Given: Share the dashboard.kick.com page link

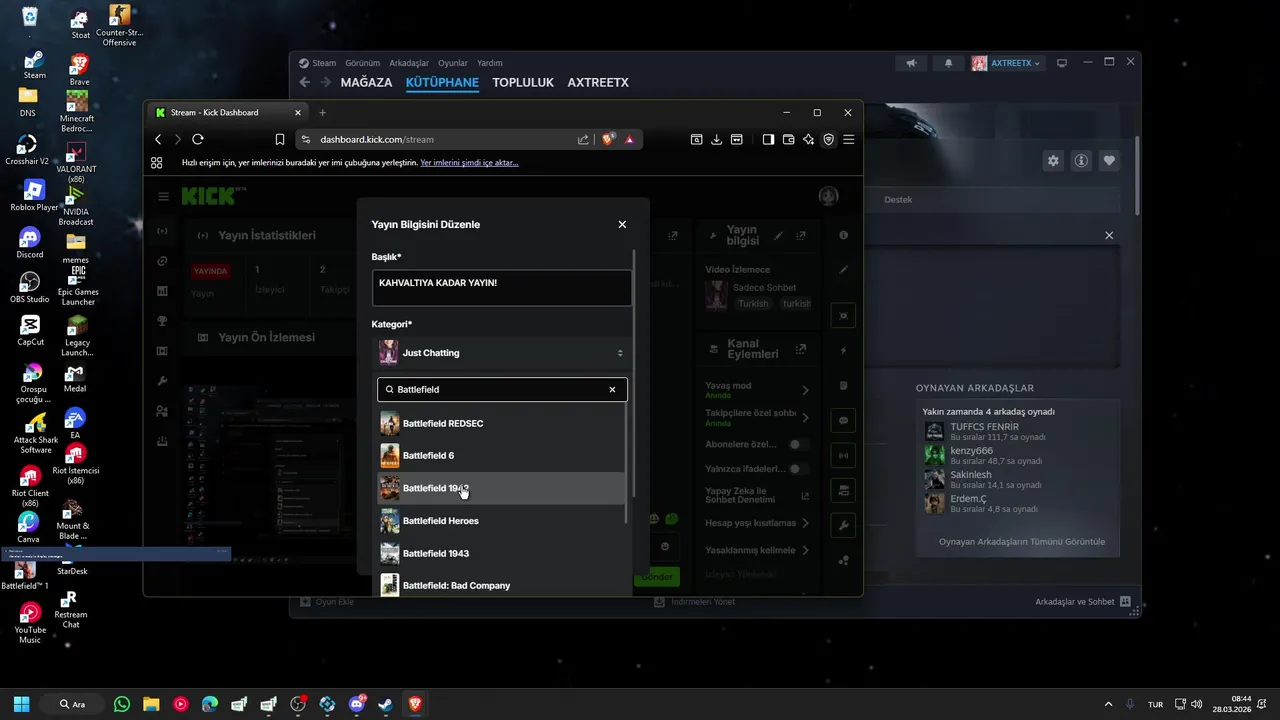Looking at the screenshot, I should pos(583,139).
